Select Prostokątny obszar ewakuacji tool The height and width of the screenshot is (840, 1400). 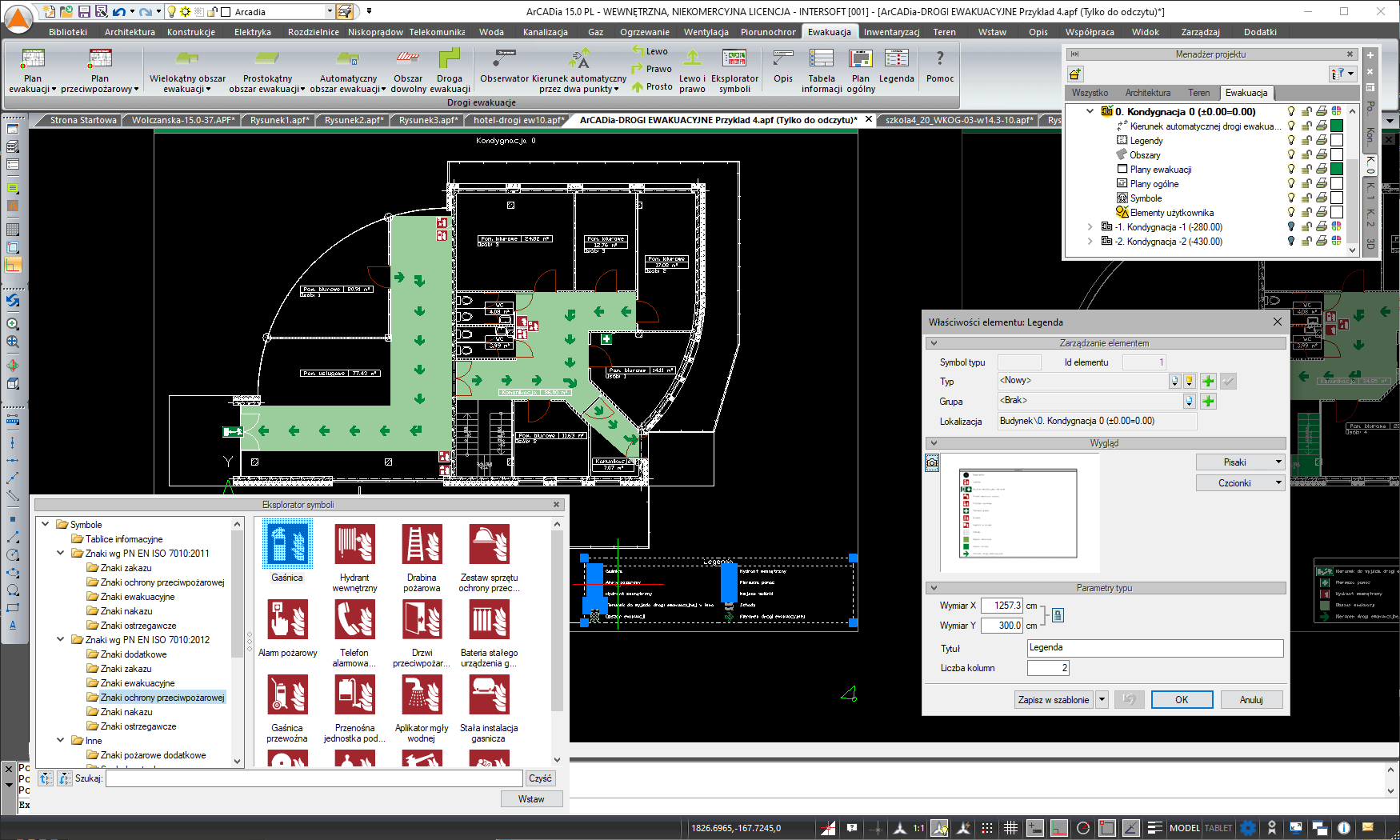pos(267,70)
